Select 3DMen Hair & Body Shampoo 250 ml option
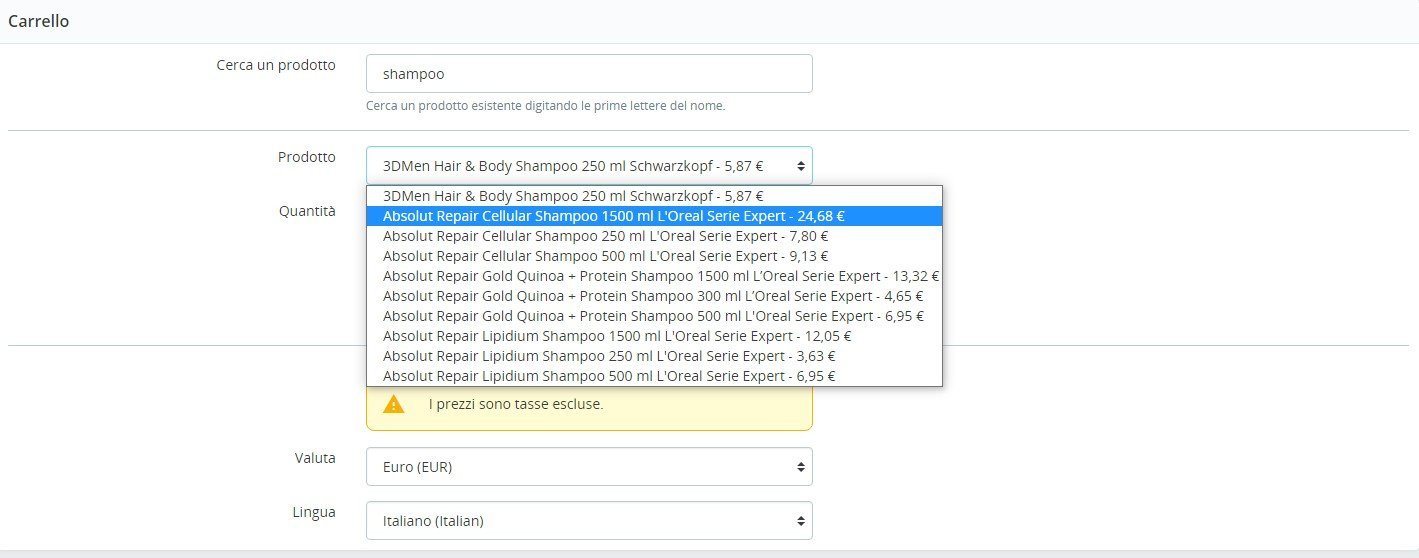The image size is (1419, 558). click(x=654, y=196)
